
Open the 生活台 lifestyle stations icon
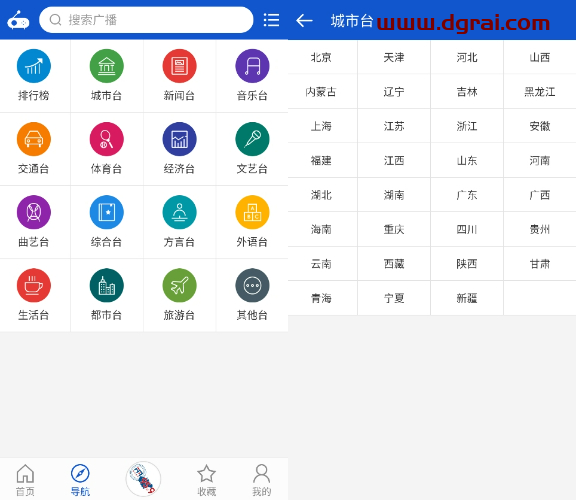click(x=33, y=285)
